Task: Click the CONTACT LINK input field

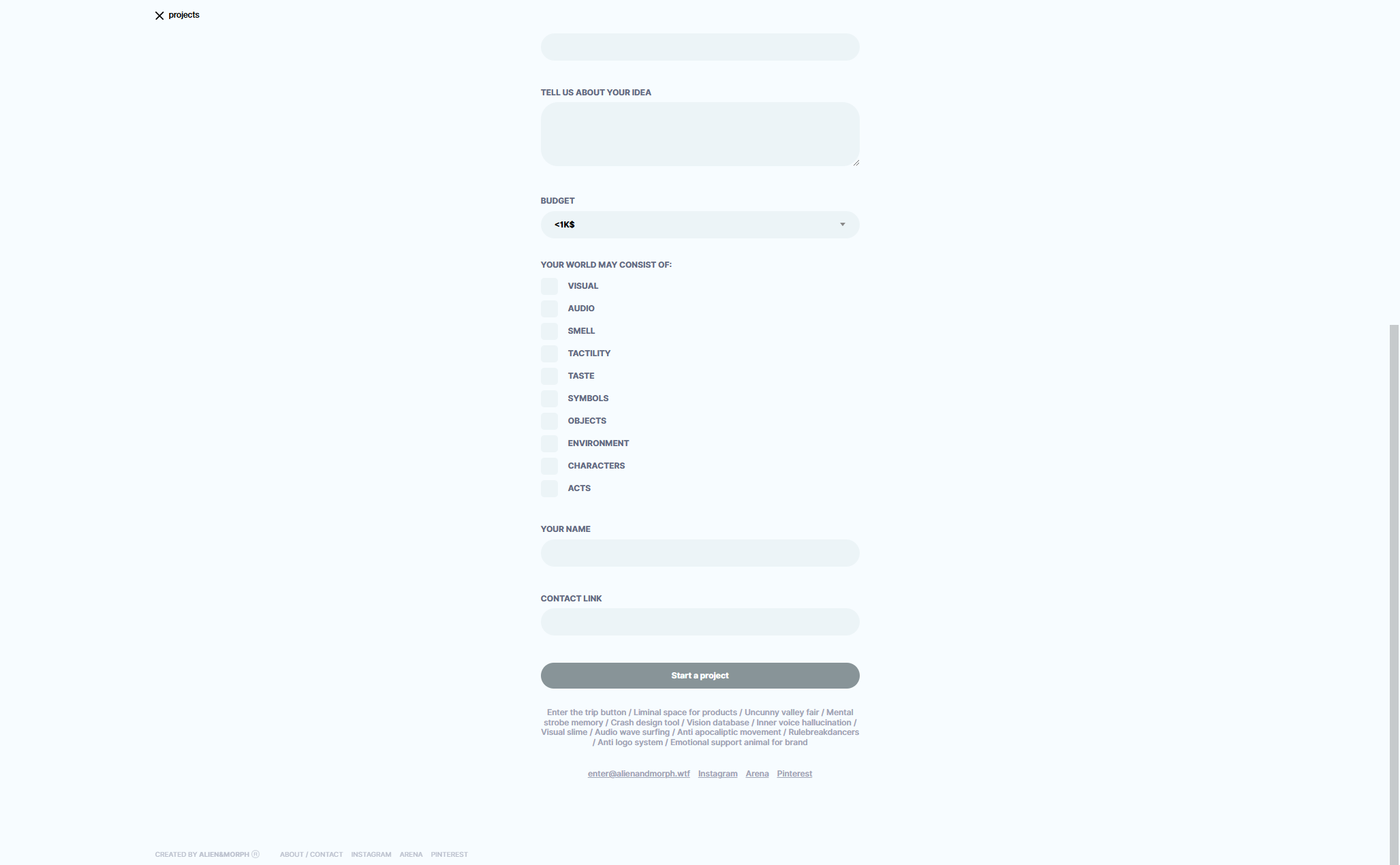Action: coord(699,621)
